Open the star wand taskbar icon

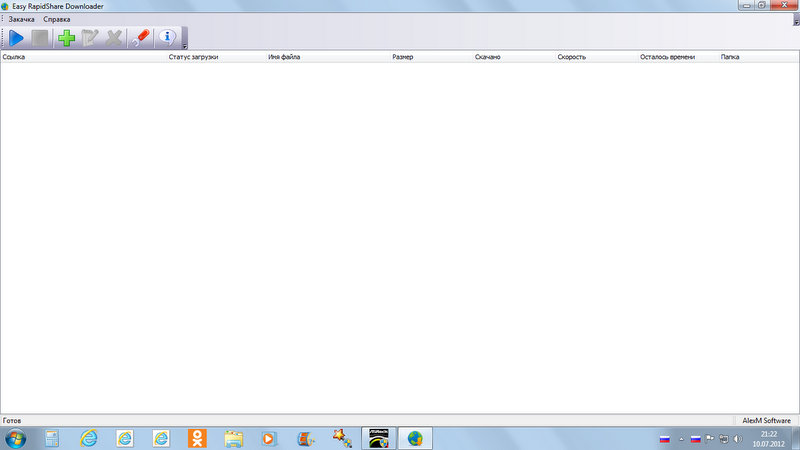tap(342, 439)
